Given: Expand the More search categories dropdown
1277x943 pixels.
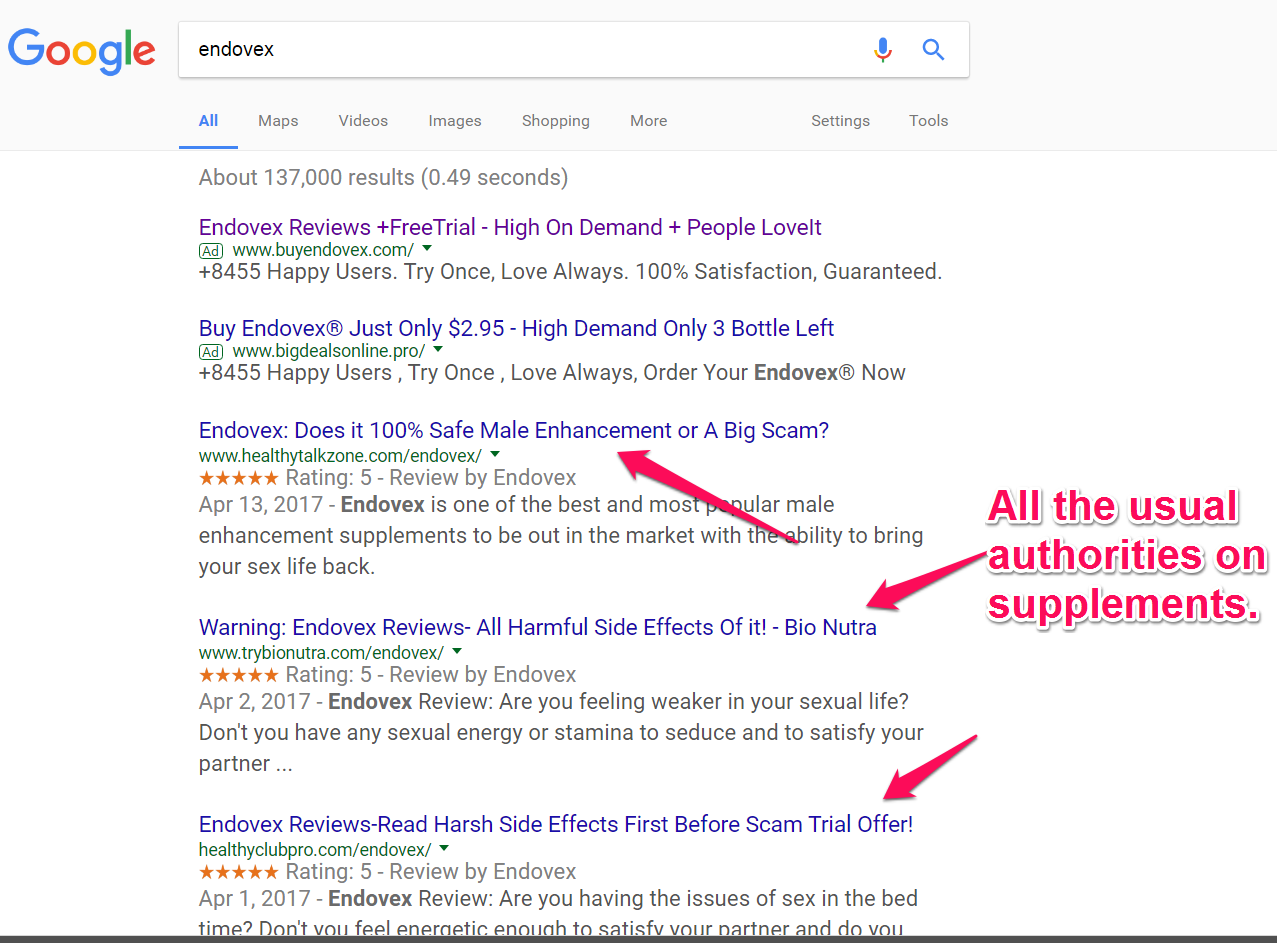Looking at the screenshot, I should [648, 120].
